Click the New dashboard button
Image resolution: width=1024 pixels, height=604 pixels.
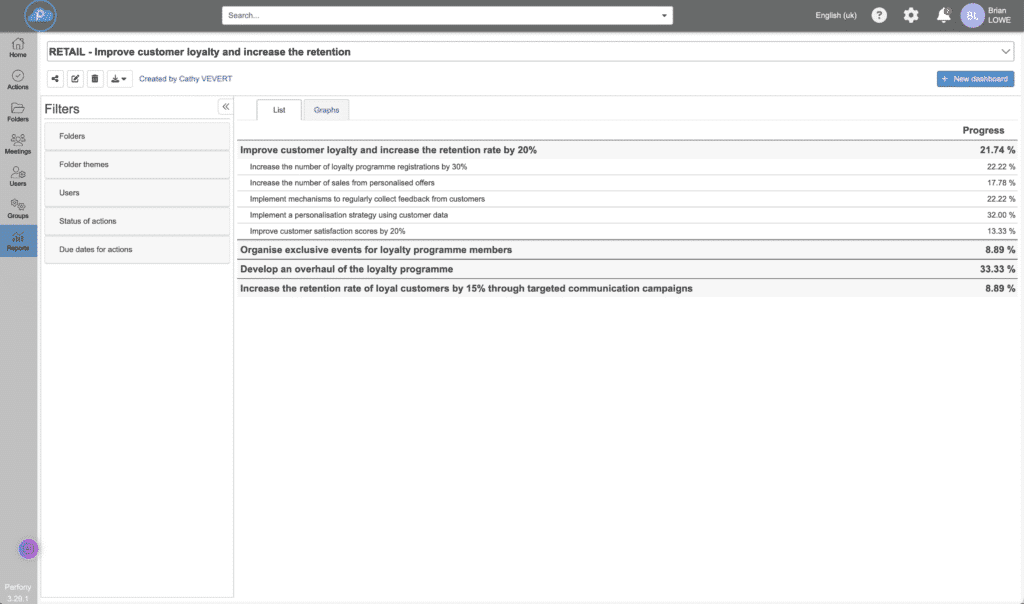tap(975, 79)
